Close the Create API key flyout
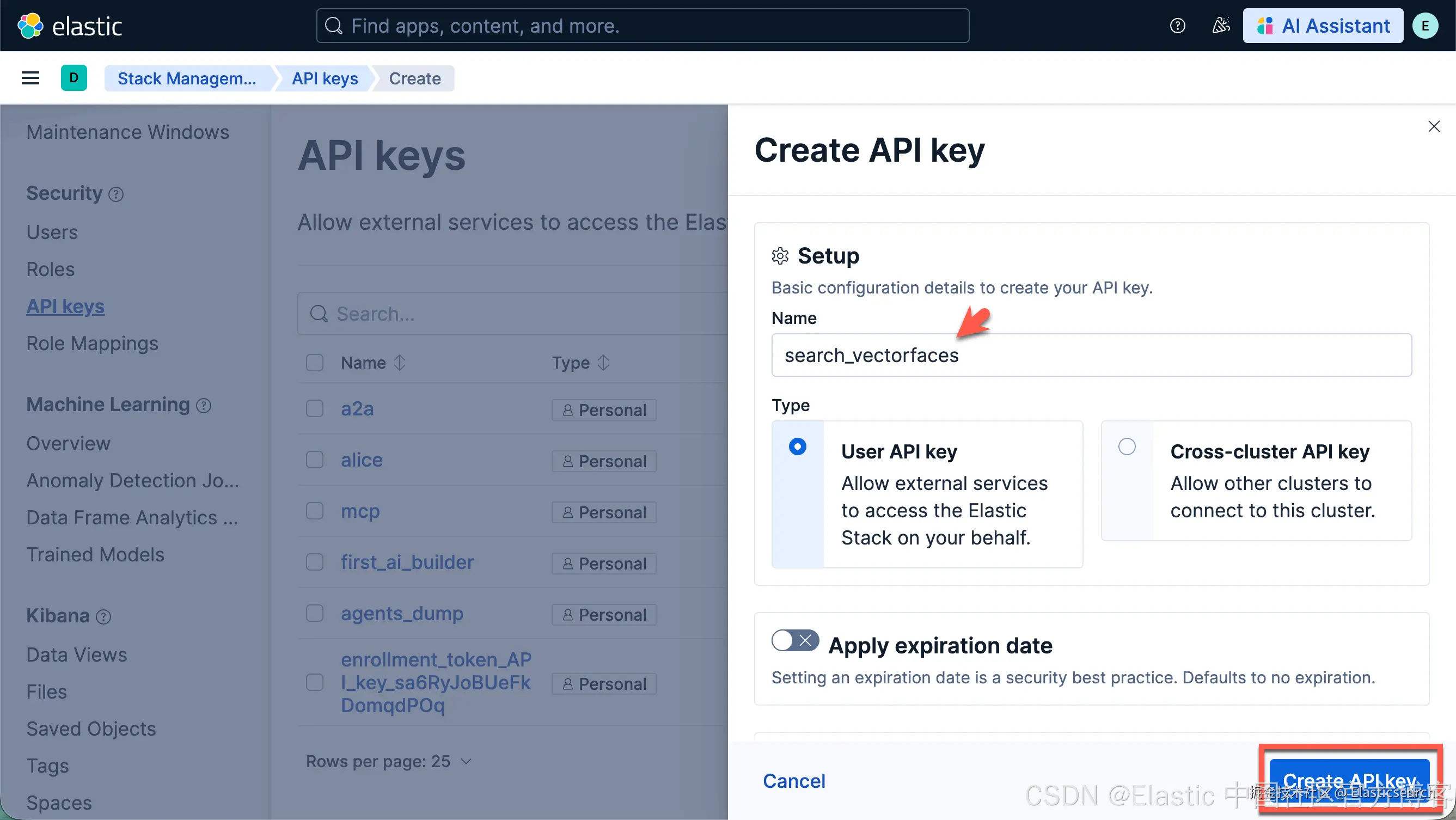This screenshot has width=1456, height=820. [1434, 126]
